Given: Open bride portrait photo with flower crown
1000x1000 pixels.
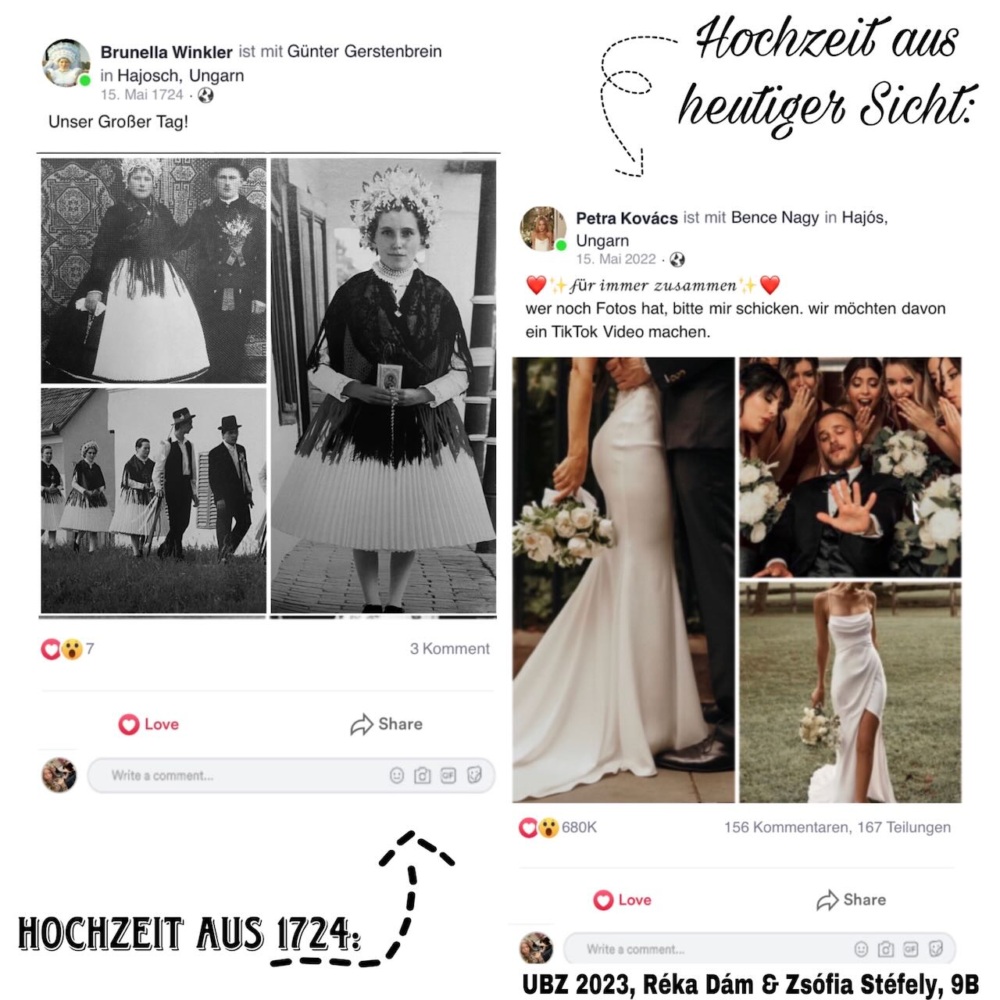Looking at the screenshot, I should [383, 386].
